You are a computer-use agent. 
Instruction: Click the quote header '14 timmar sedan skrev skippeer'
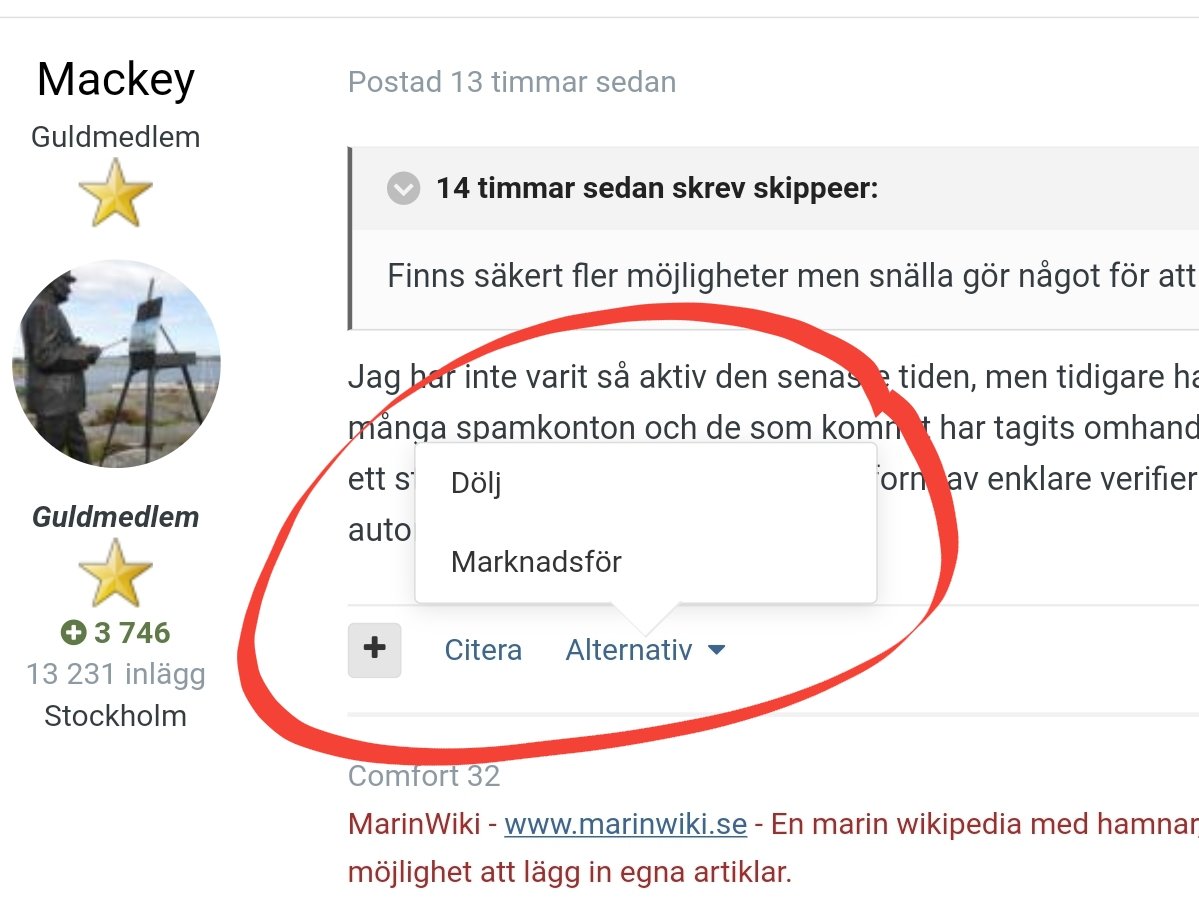tap(657, 188)
